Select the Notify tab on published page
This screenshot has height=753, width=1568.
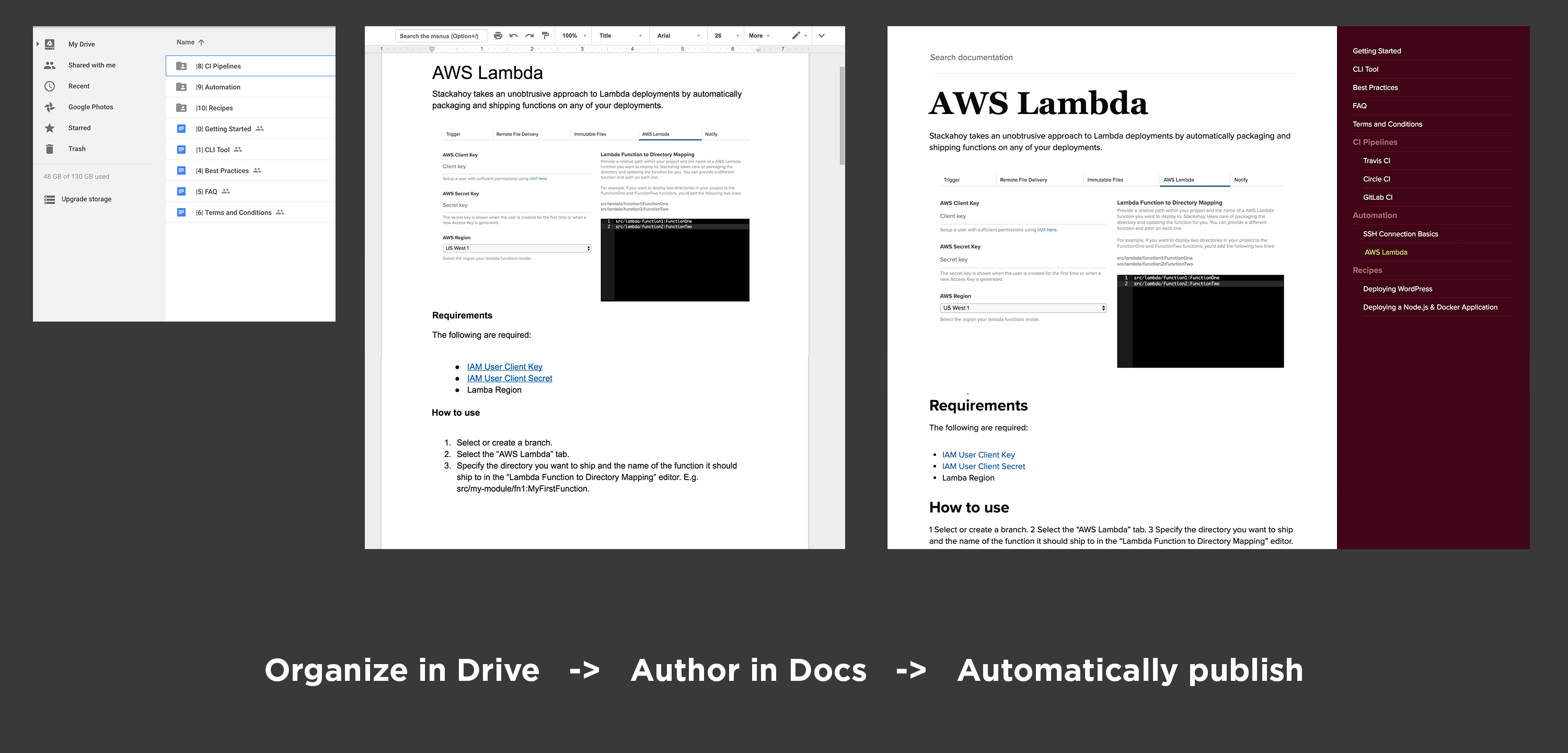click(x=1240, y=180)
